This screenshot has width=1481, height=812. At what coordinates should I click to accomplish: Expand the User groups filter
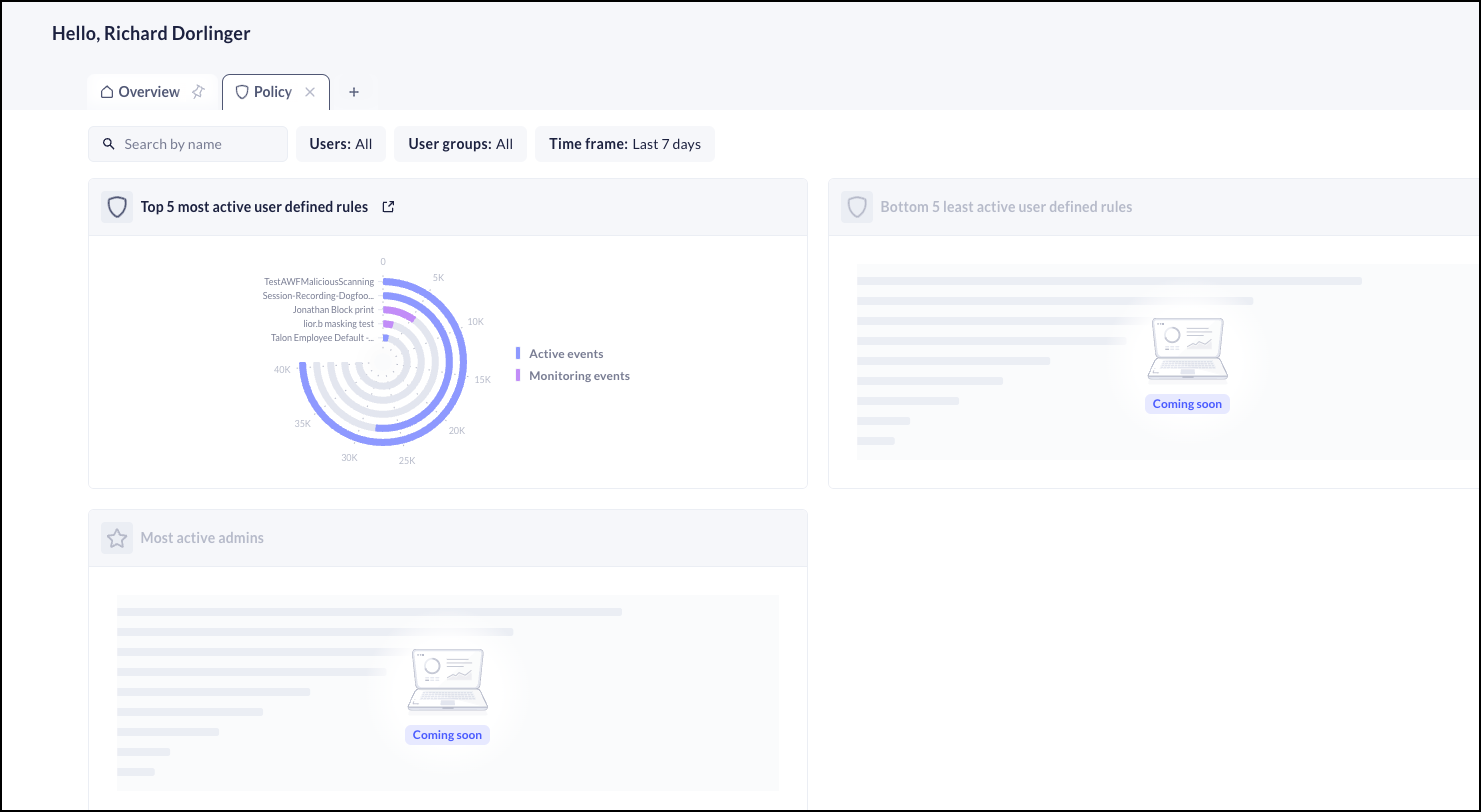click(460, 144)
